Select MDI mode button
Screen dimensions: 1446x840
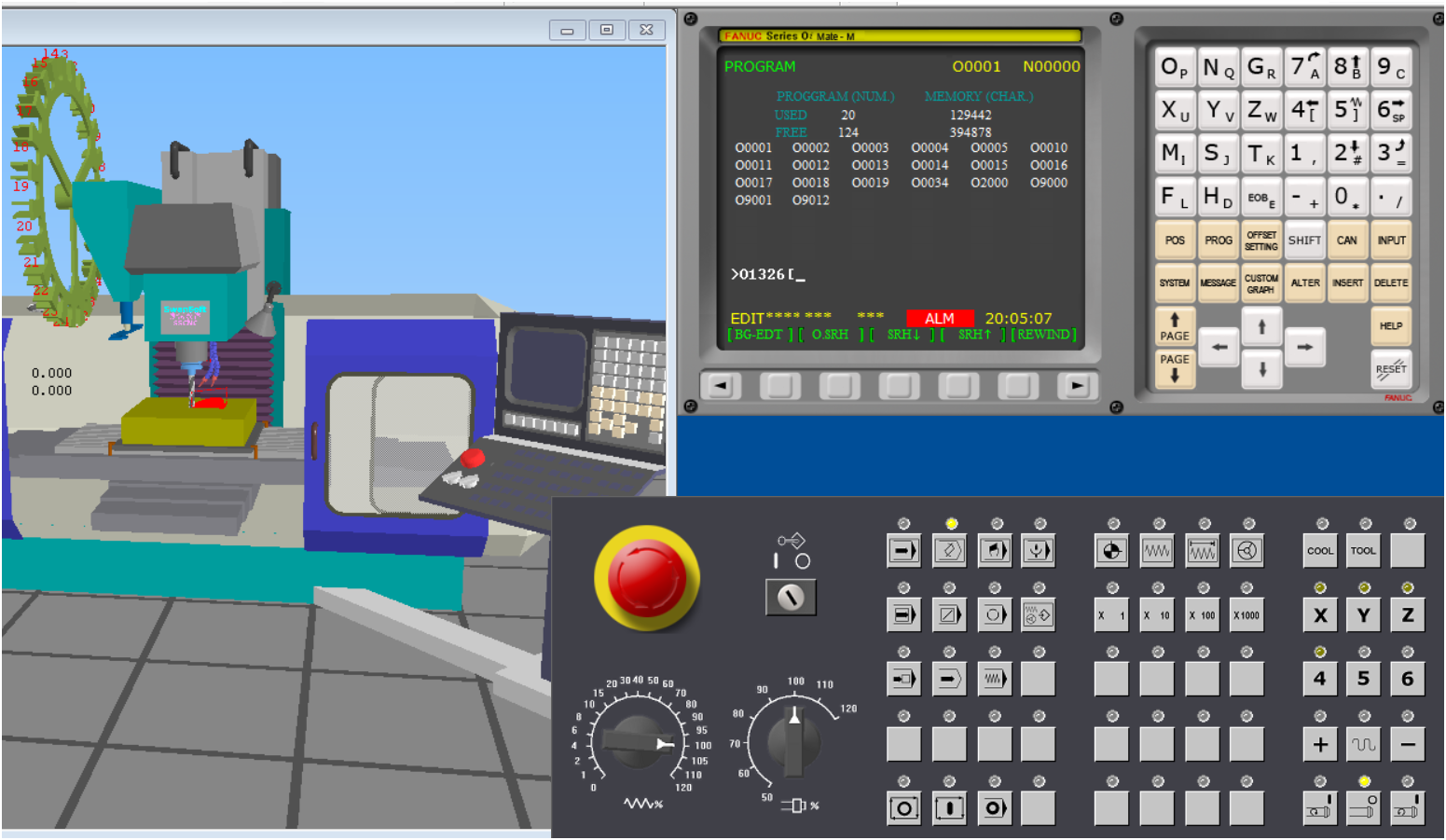click(x=994, y=550)
